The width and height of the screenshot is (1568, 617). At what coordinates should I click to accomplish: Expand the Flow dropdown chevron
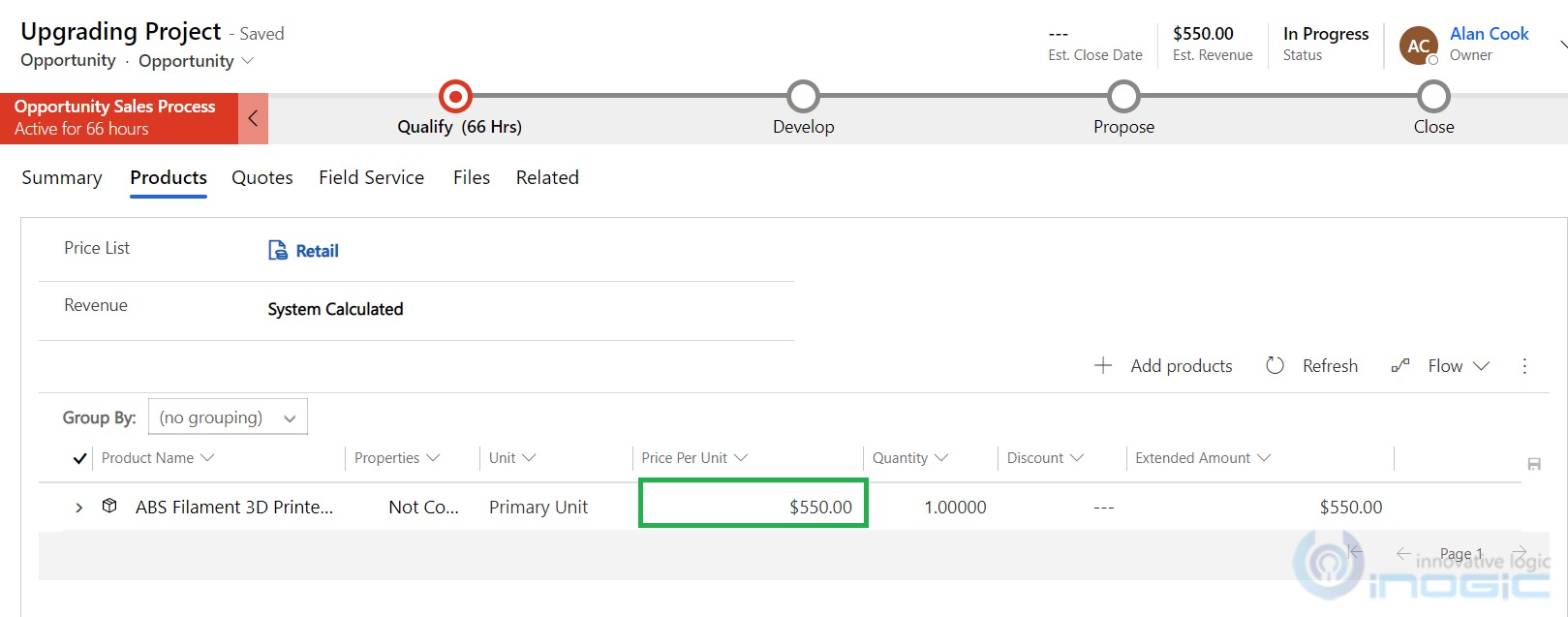point(1481,366)
